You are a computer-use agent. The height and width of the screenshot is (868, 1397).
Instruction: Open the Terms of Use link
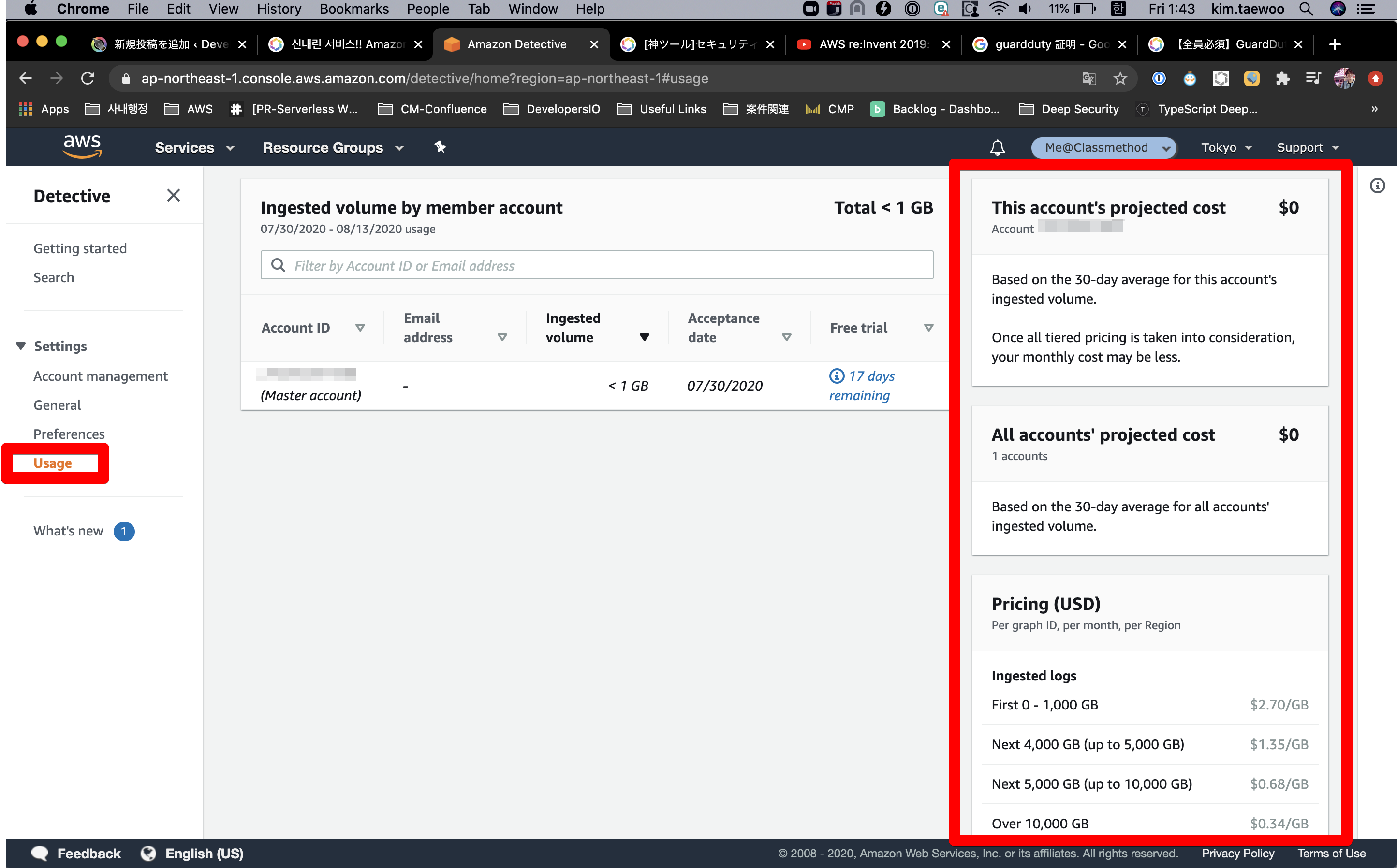(1331, 853)
